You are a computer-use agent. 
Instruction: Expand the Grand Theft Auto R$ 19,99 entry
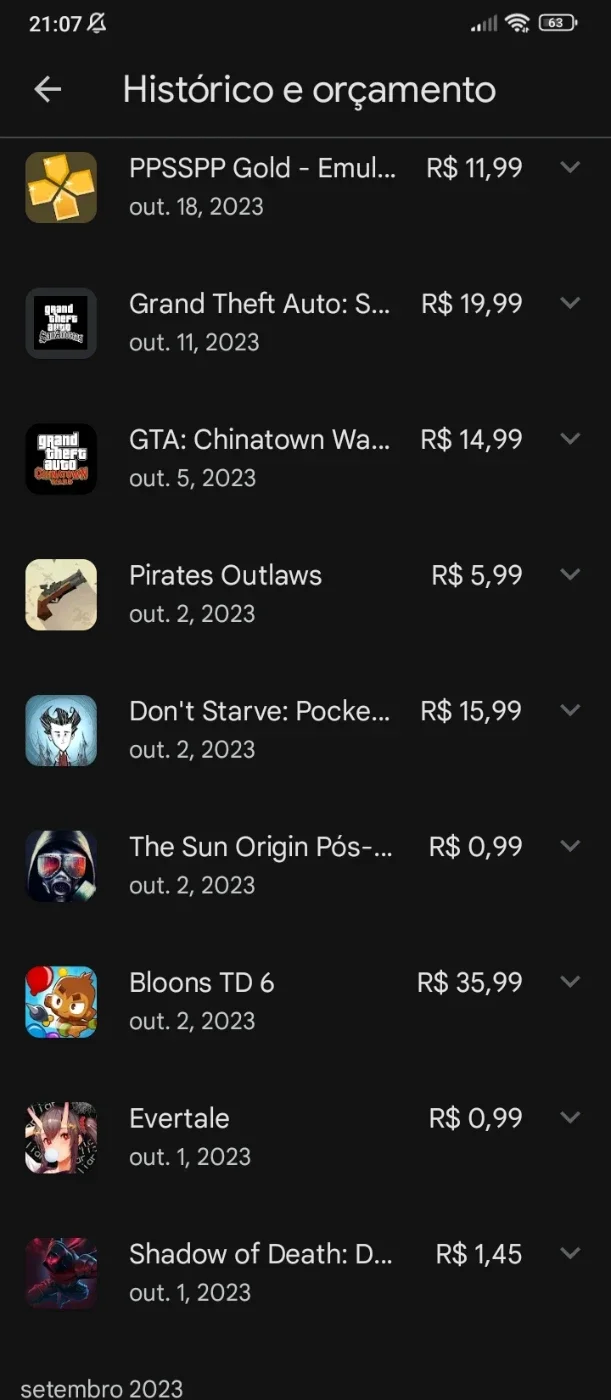[x=570, y=303]
